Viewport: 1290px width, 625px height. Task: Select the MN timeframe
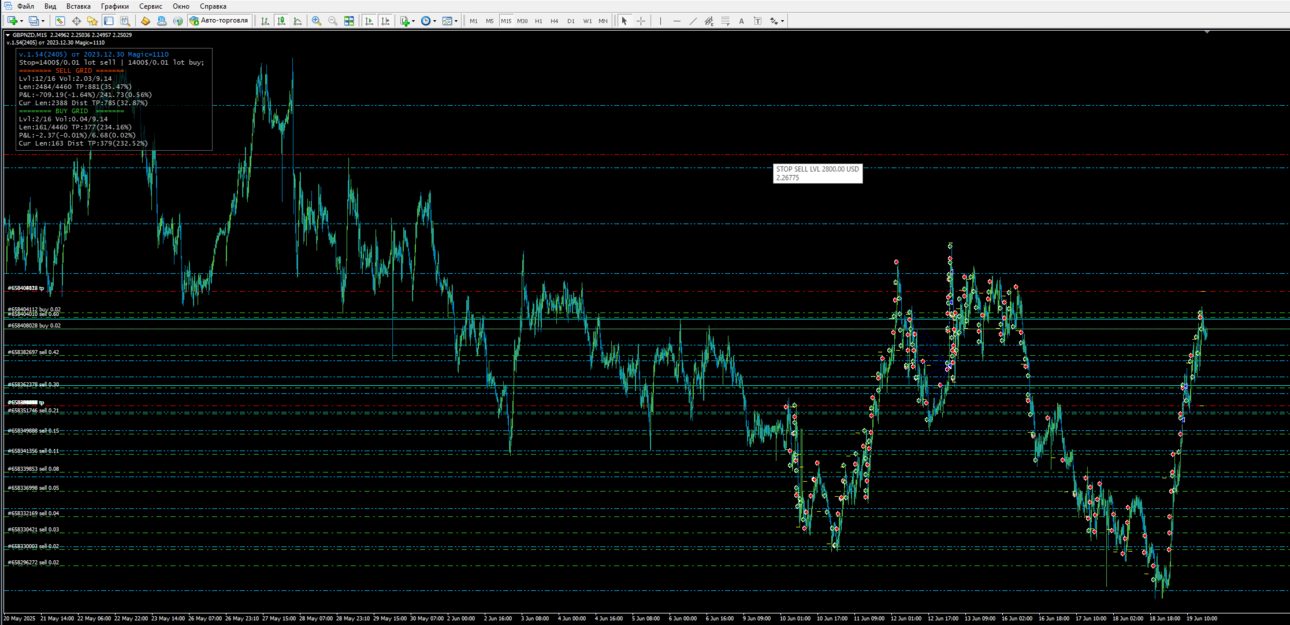603,20
